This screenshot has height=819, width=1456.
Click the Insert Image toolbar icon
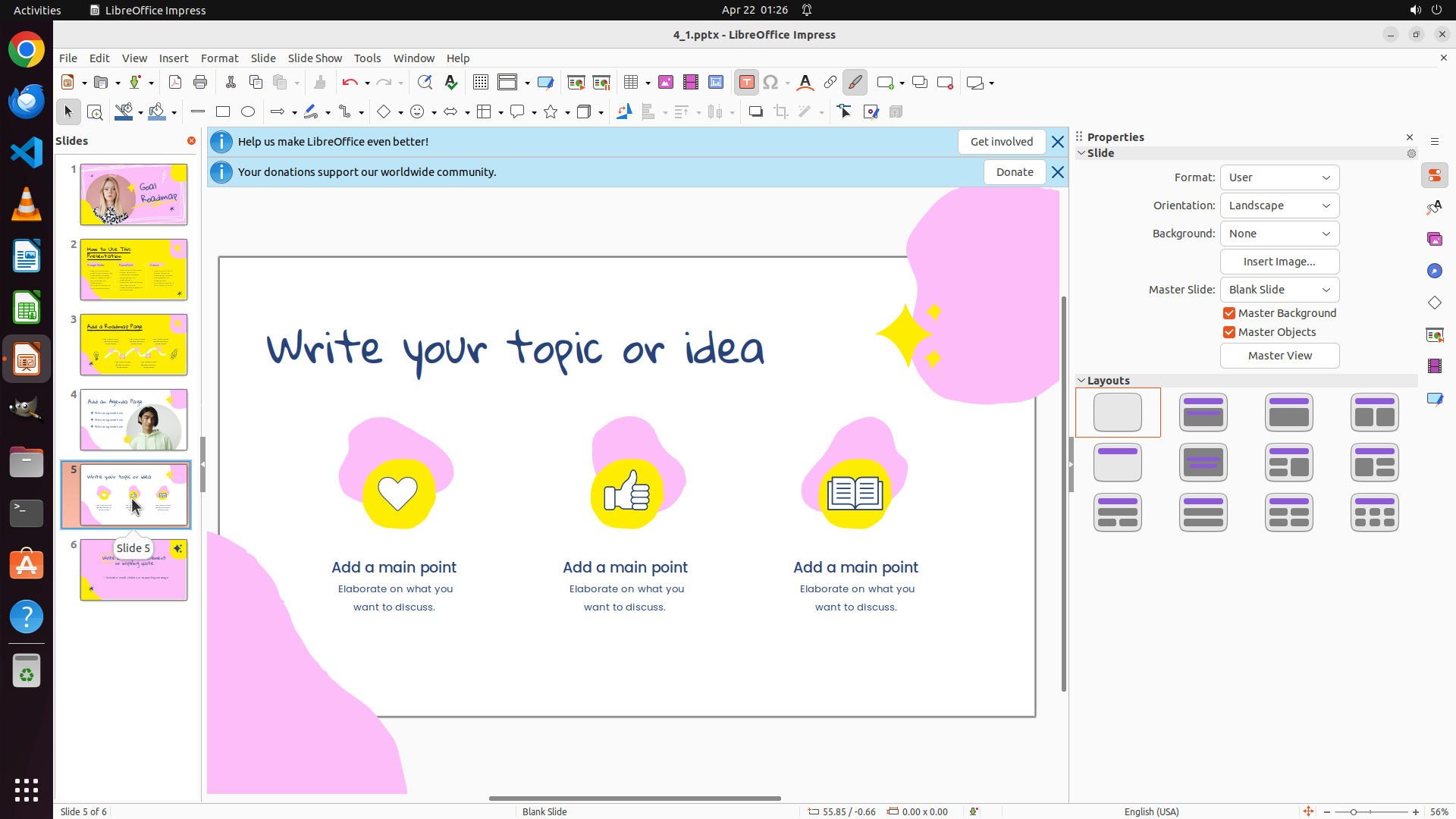[666, 83]
